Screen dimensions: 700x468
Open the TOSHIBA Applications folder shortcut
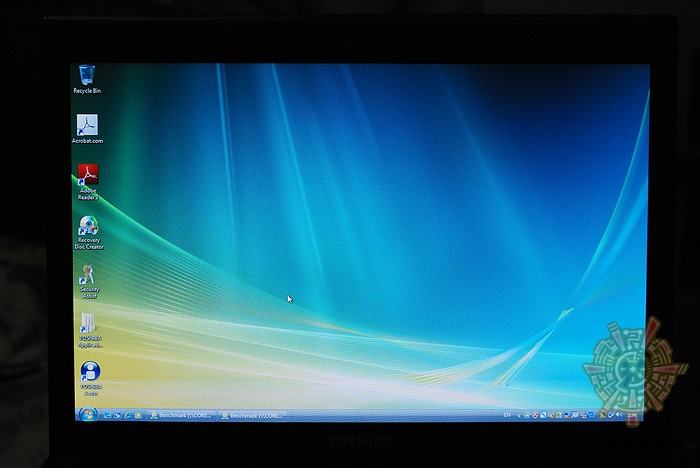(90, 330)
